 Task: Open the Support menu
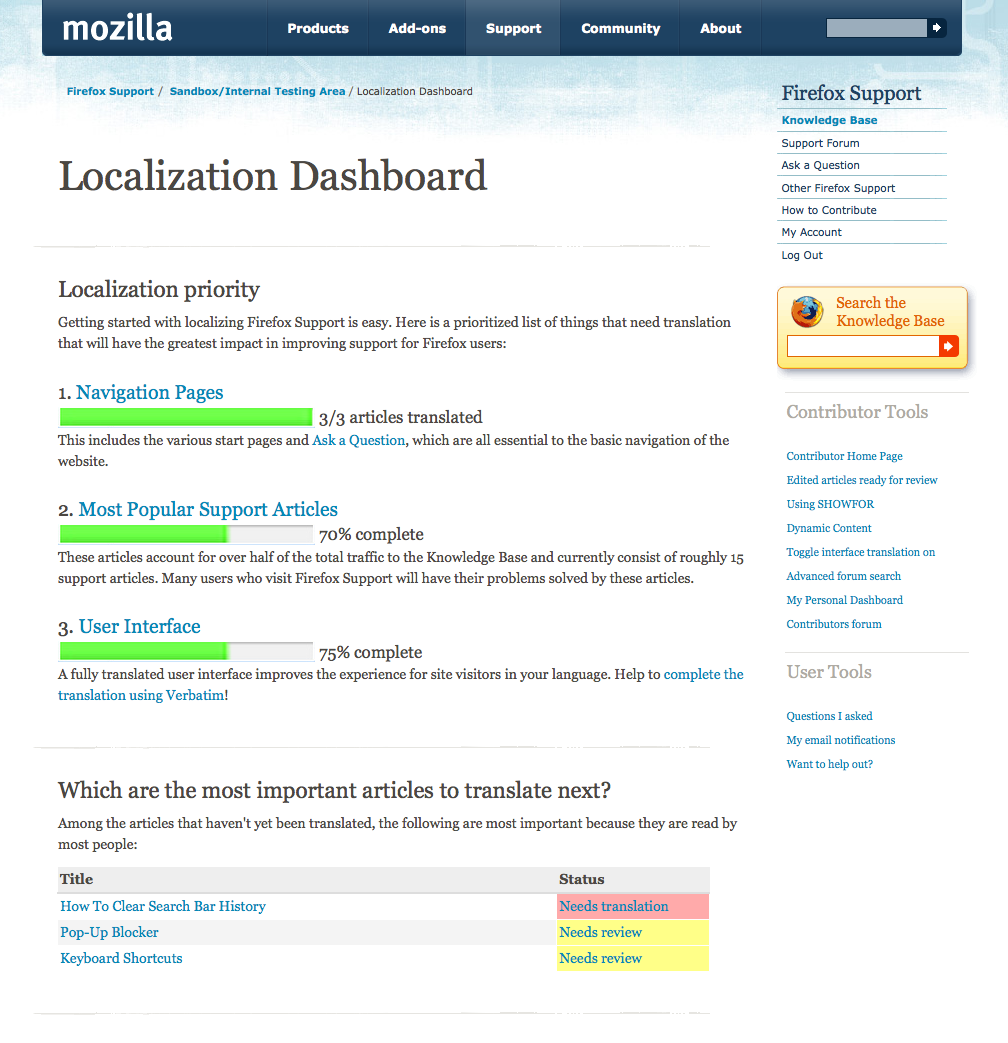pos(513,29)
